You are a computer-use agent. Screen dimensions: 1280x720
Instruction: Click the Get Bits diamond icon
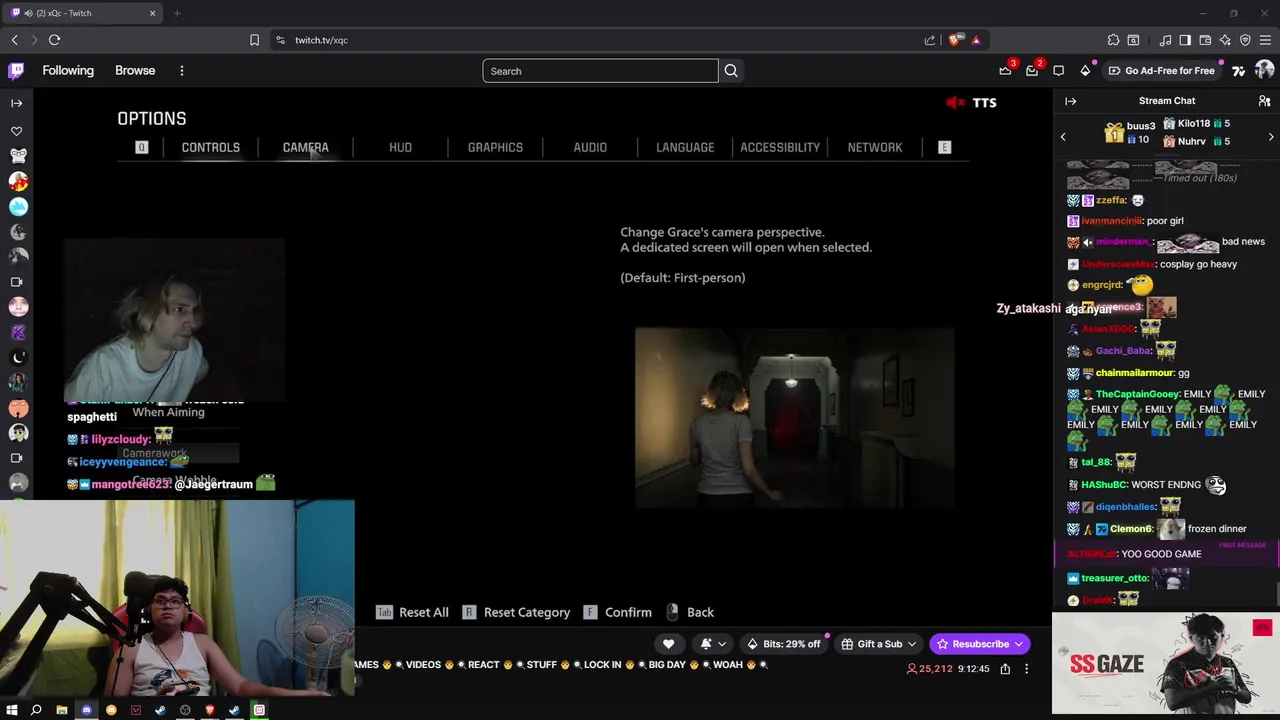1085,71
